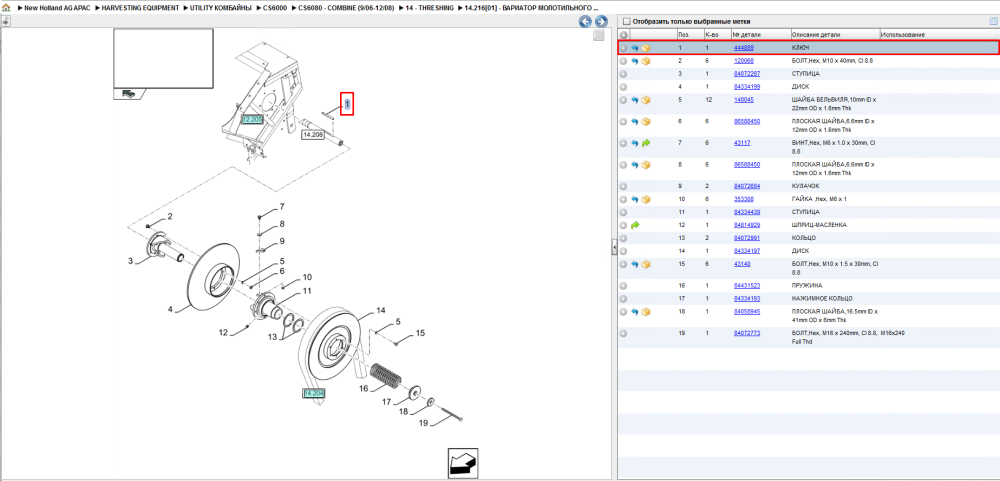Viewport: 1000px width, 481px height.
Task: Click the large arrow icon below the diagram
Action: click(463, 463)
